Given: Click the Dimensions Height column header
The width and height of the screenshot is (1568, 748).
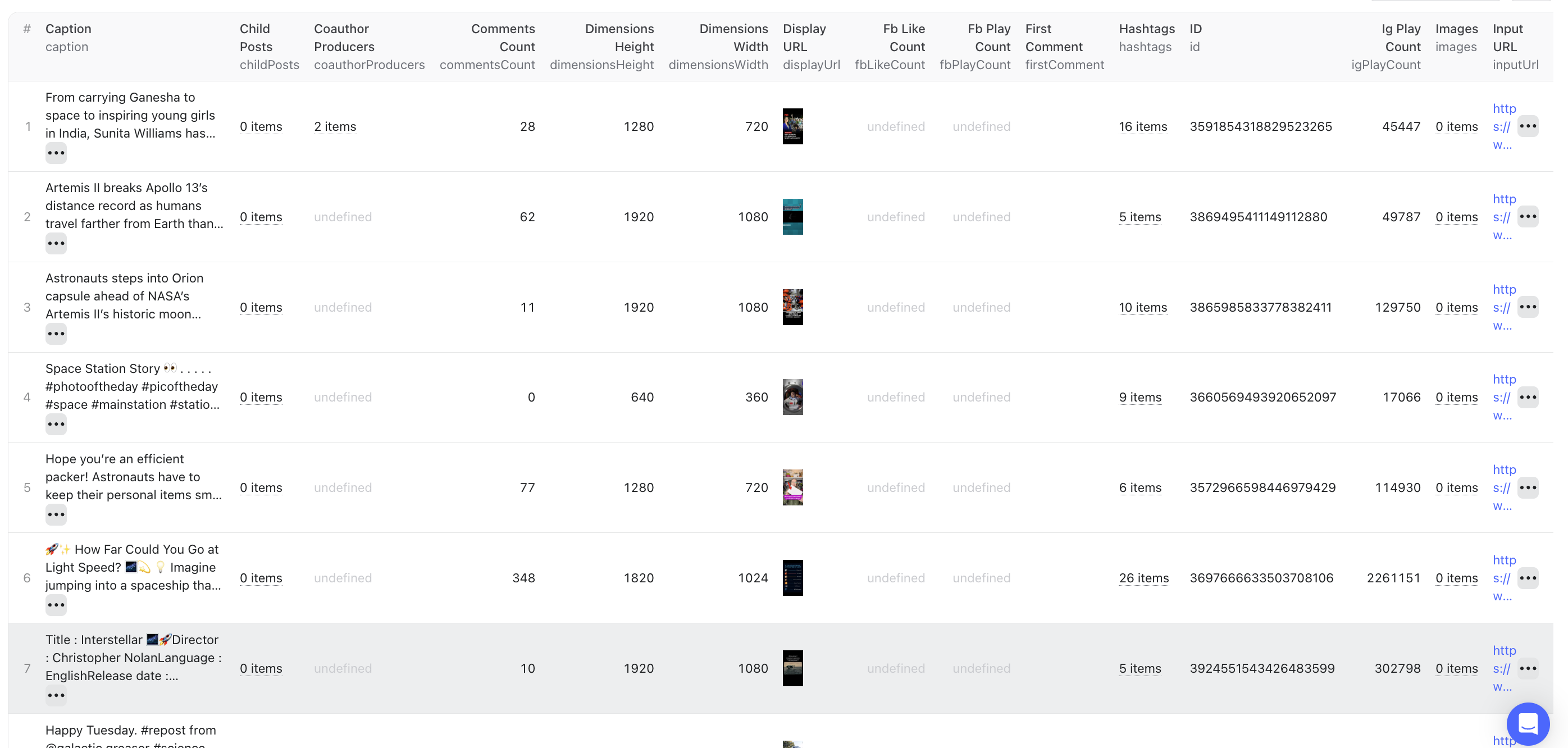Looking at the screenshot, I should (601, 46).
